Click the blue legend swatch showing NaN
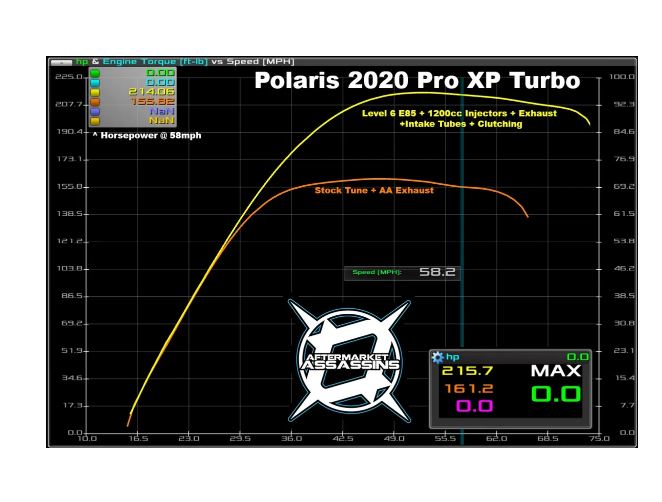662x502 pixels. pos(95,111)
